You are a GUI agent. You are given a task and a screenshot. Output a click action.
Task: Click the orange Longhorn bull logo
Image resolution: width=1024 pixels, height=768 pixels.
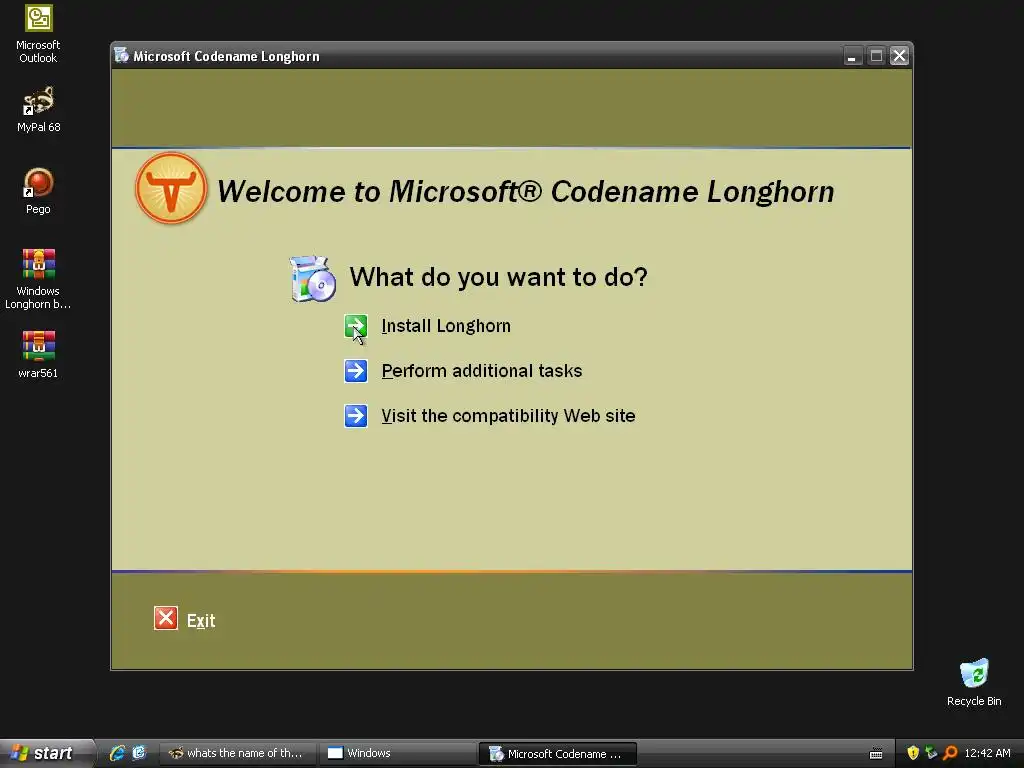pos(171,188)
